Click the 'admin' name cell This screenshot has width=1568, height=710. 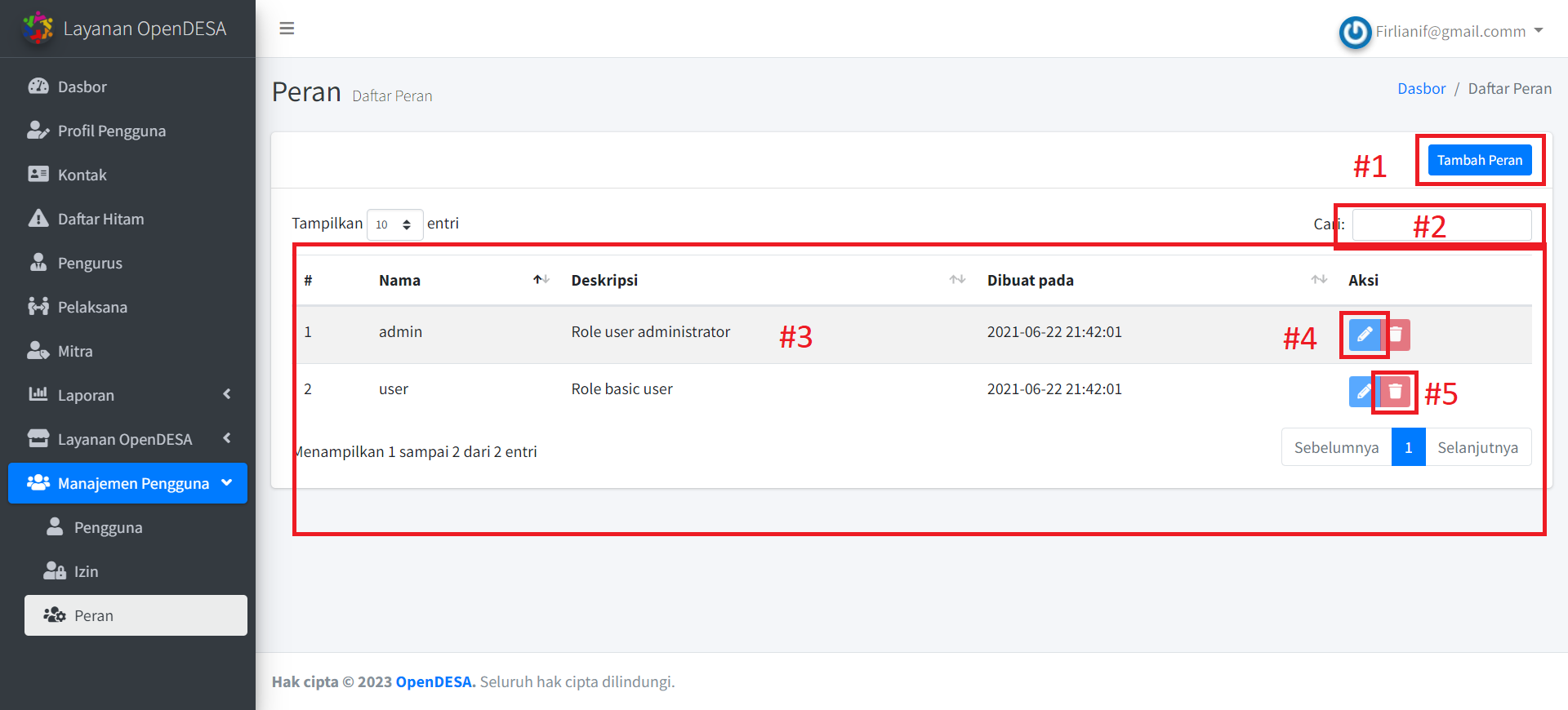coord(400,331)
